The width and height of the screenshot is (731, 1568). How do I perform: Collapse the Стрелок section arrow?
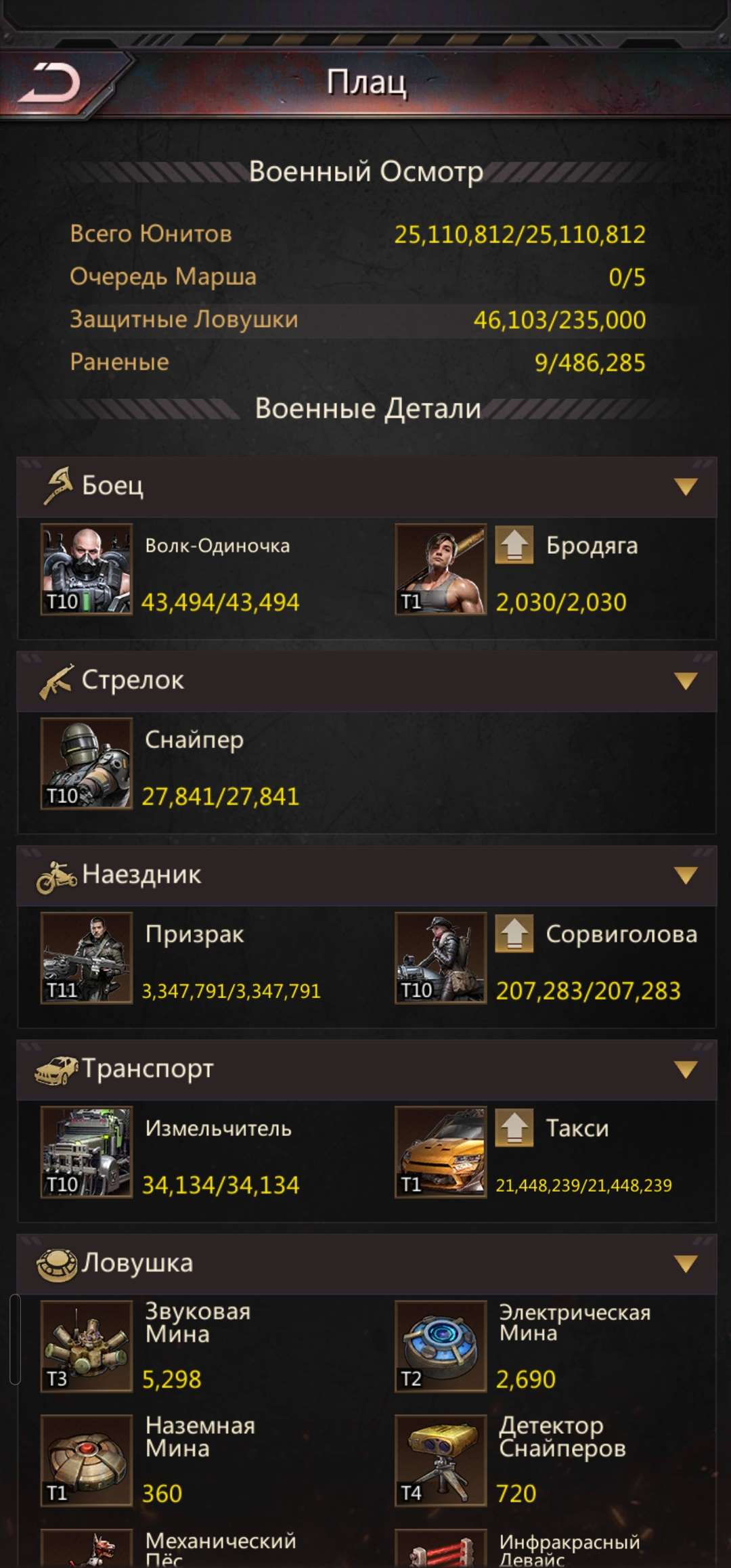click(686, 681)
